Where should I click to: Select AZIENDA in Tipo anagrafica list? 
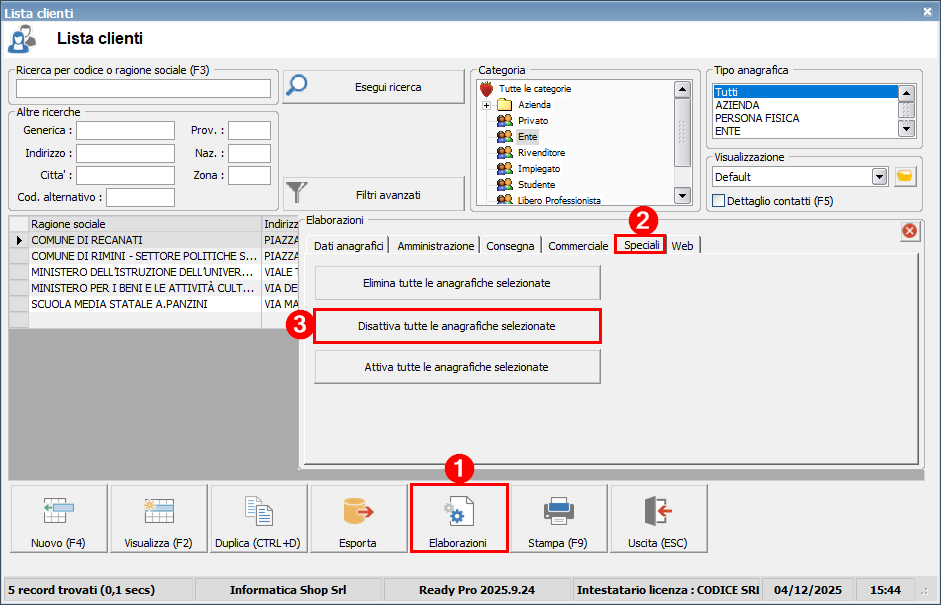(805, 105)
